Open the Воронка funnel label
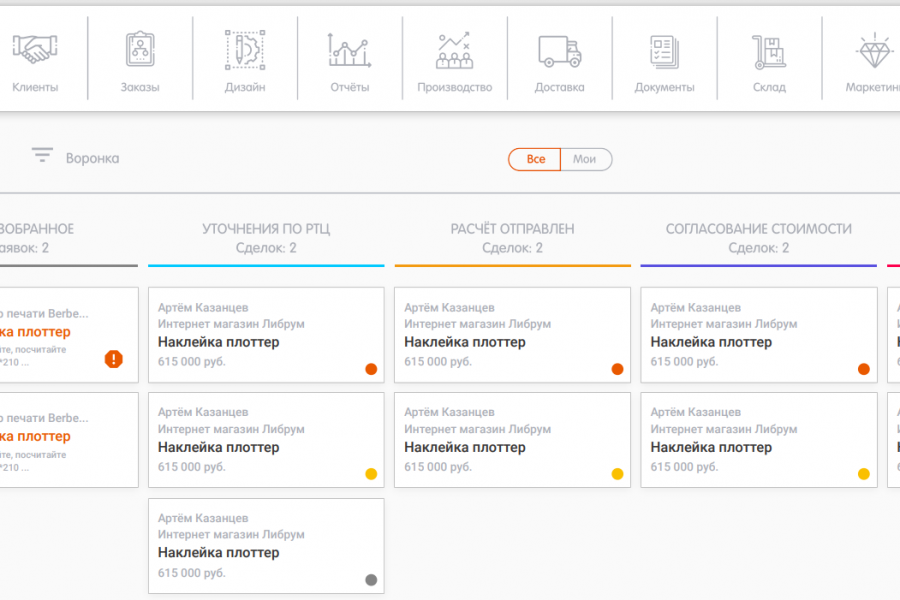Viewport: 900px width, 600px height. [x=92, y=158]
